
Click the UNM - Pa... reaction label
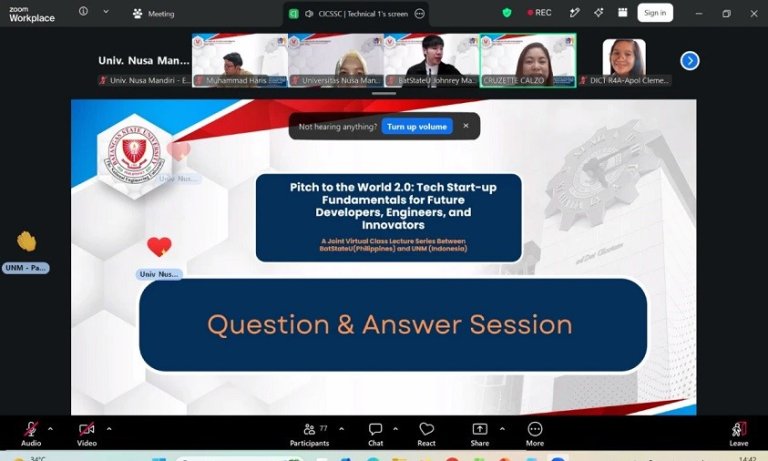(26, 268)
